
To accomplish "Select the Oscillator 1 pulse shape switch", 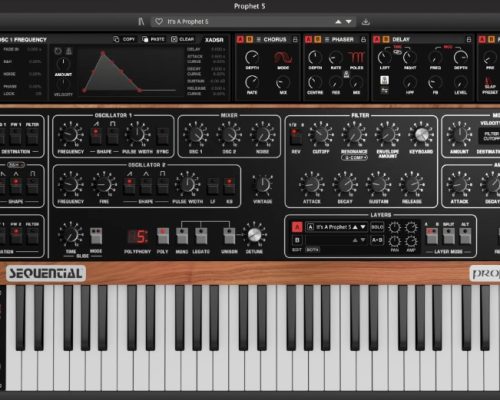I will pos(113,135).
